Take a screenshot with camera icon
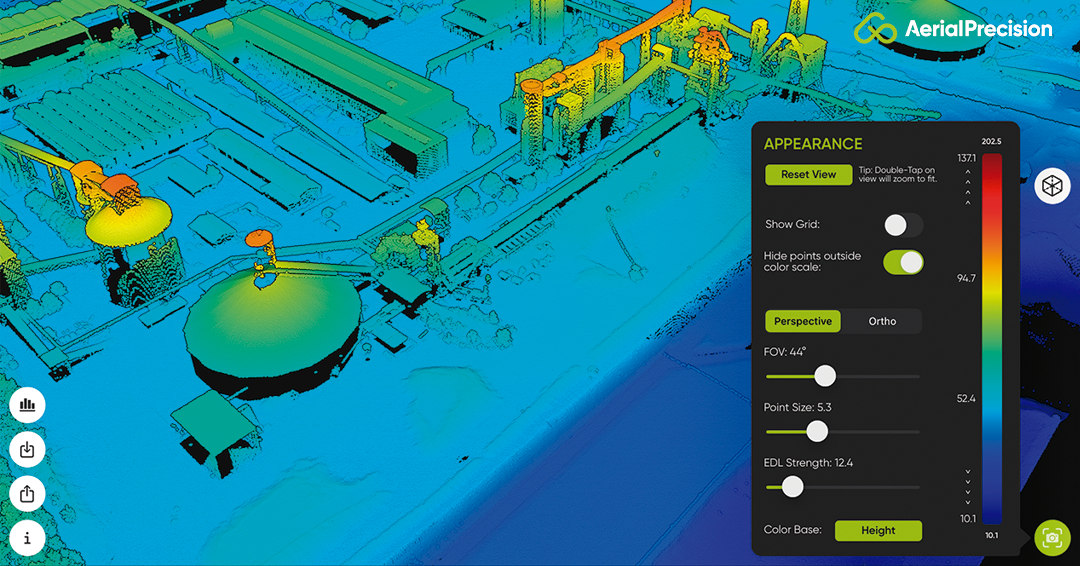The height and width of the screenshot is (566, 1080). pos(1052,538)
